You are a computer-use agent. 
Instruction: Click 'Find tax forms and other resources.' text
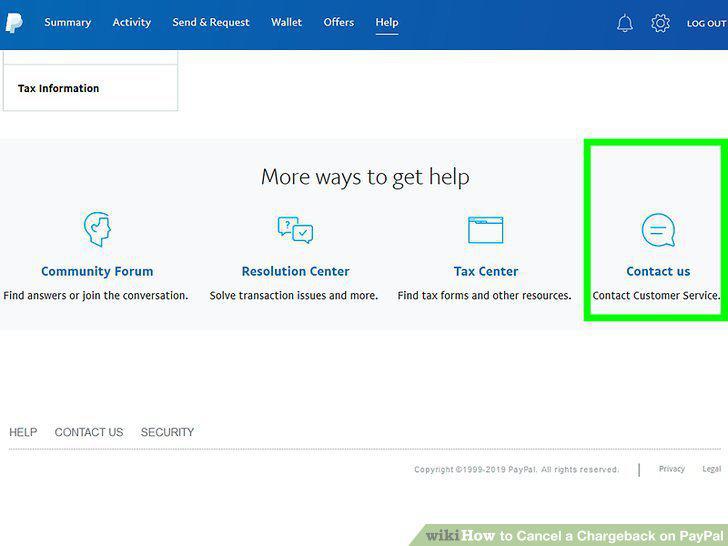click(x=484, y=295)
